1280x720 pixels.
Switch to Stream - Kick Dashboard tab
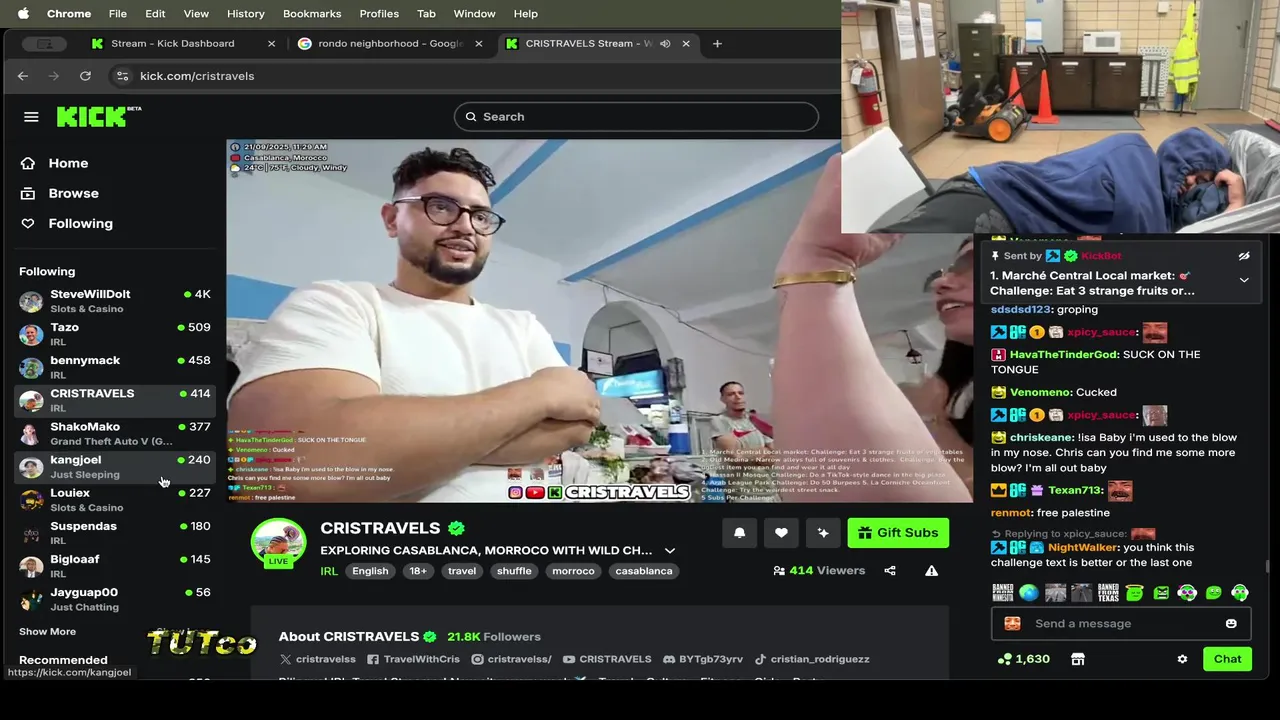(x=173, y=43)
